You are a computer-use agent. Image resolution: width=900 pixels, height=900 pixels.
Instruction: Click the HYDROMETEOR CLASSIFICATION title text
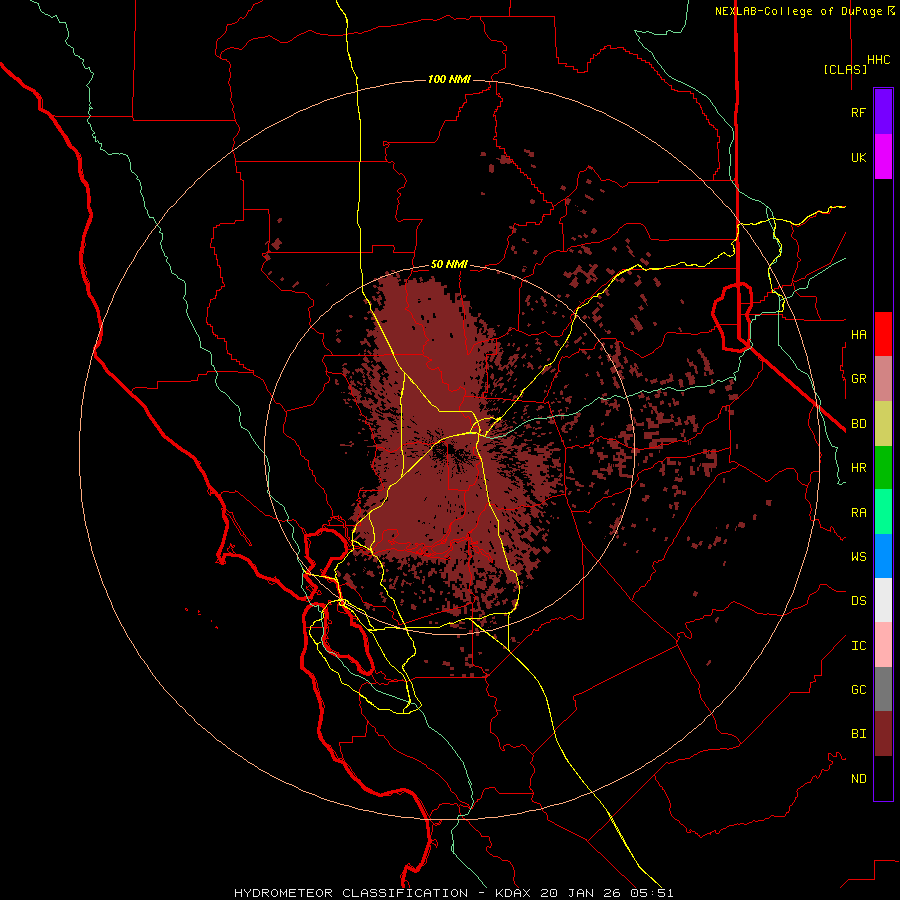pos(351,893)
